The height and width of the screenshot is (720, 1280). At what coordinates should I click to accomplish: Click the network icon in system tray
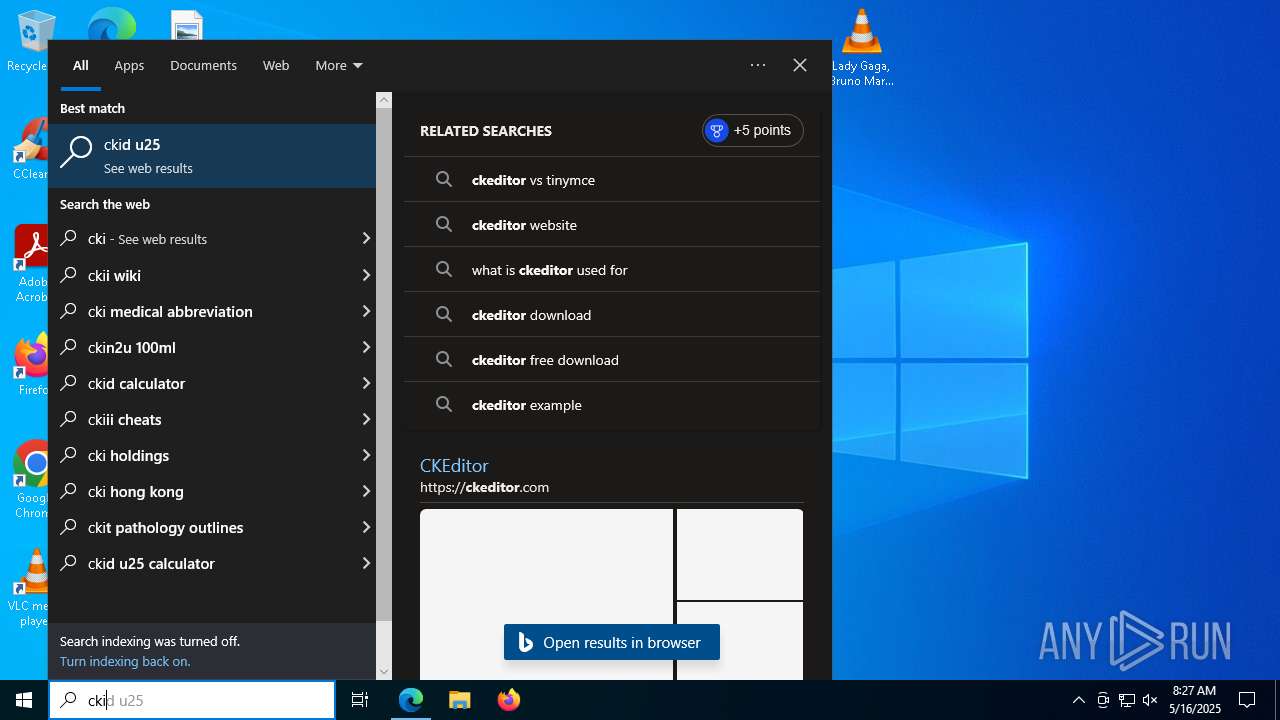click(1126, 700)
